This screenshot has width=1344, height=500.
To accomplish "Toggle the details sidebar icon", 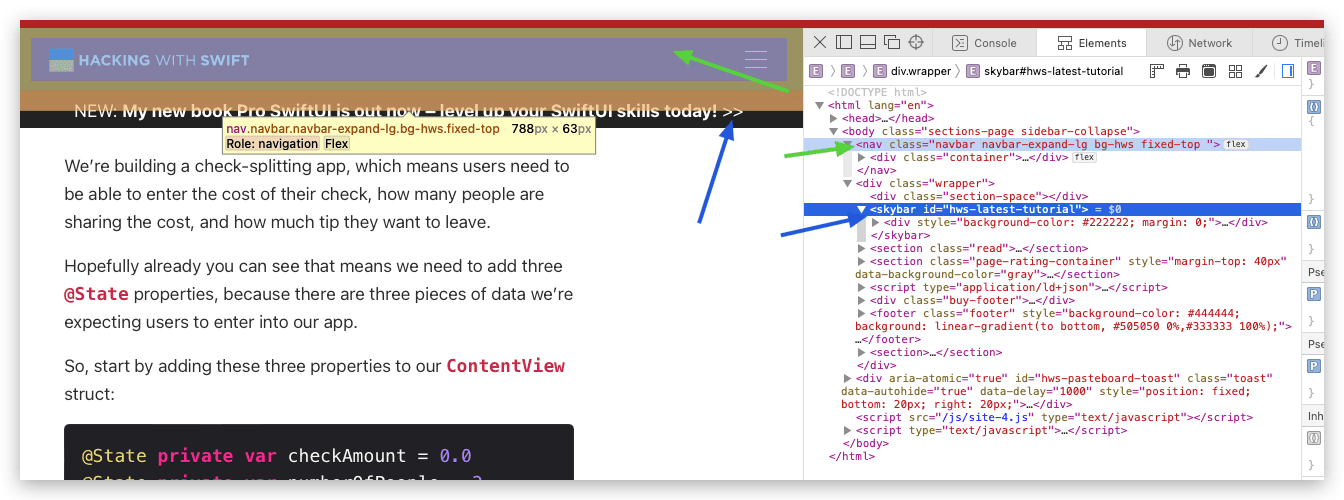I will tap(1288, 71).
